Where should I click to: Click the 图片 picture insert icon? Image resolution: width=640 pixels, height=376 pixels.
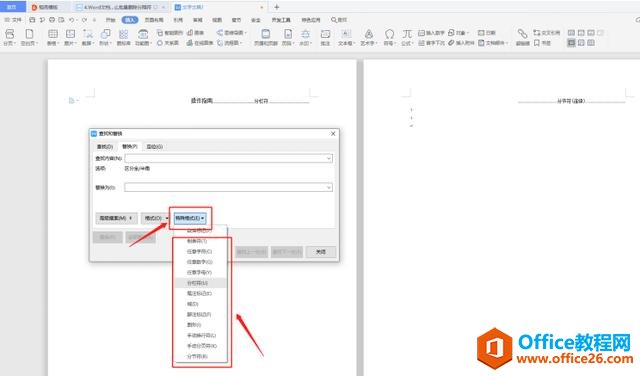pos(70,34)
